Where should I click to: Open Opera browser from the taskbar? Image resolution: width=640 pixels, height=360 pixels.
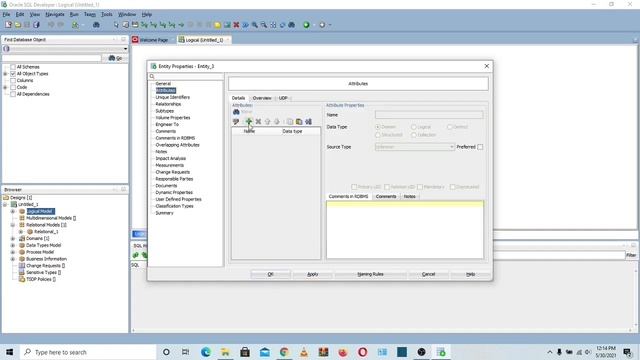pos(362,352)
